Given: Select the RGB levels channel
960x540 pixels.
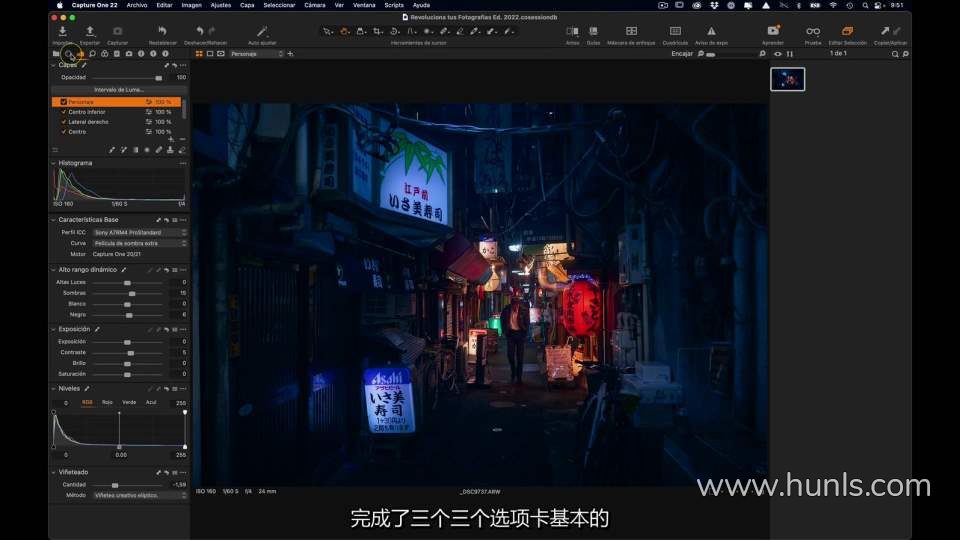Looking at the screenshot, I should tap(87, 403).
